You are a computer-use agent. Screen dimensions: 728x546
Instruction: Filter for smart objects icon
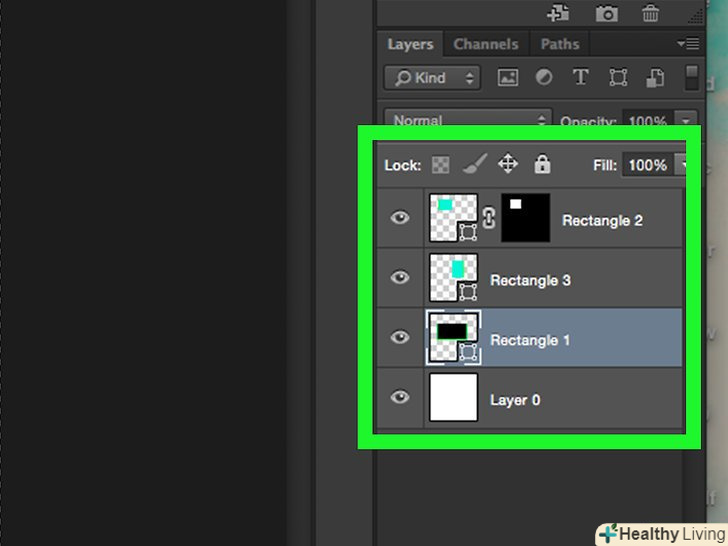(x=655, y=78)
